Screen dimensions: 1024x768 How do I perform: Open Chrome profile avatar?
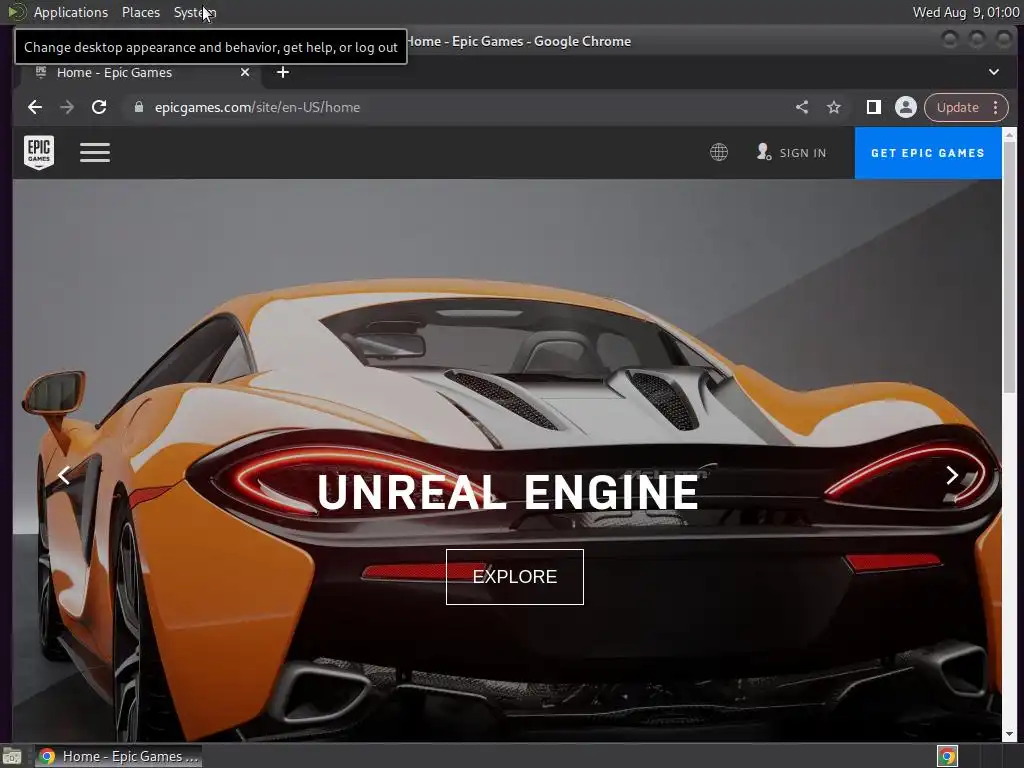tap(906, 107)
